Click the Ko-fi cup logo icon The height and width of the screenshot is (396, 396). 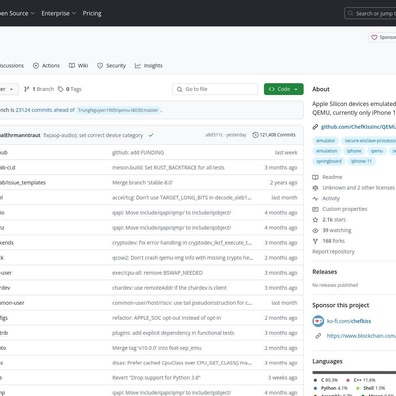tap(318, 321)
